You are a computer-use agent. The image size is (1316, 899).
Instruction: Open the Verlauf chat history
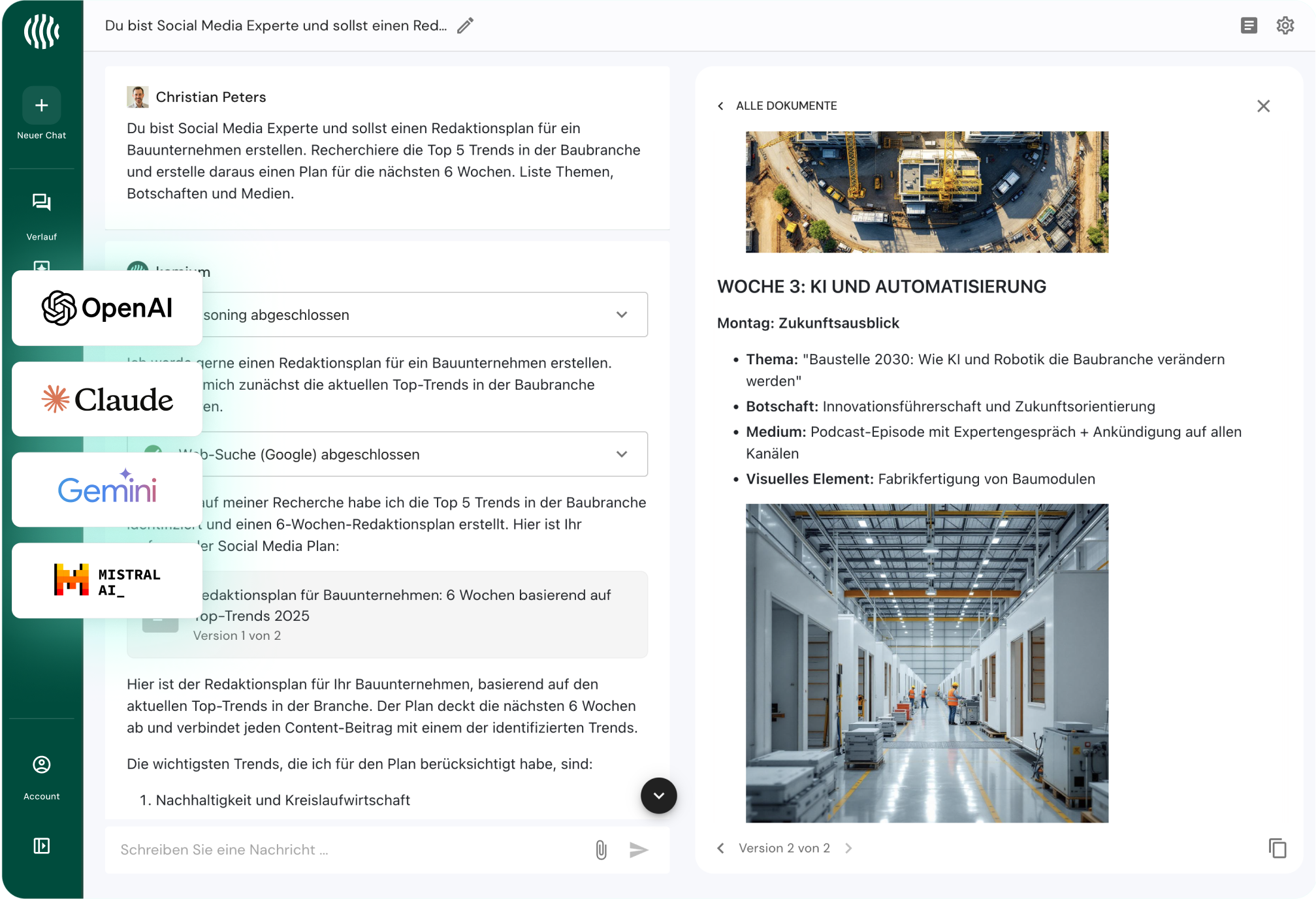tap(42, 202)
